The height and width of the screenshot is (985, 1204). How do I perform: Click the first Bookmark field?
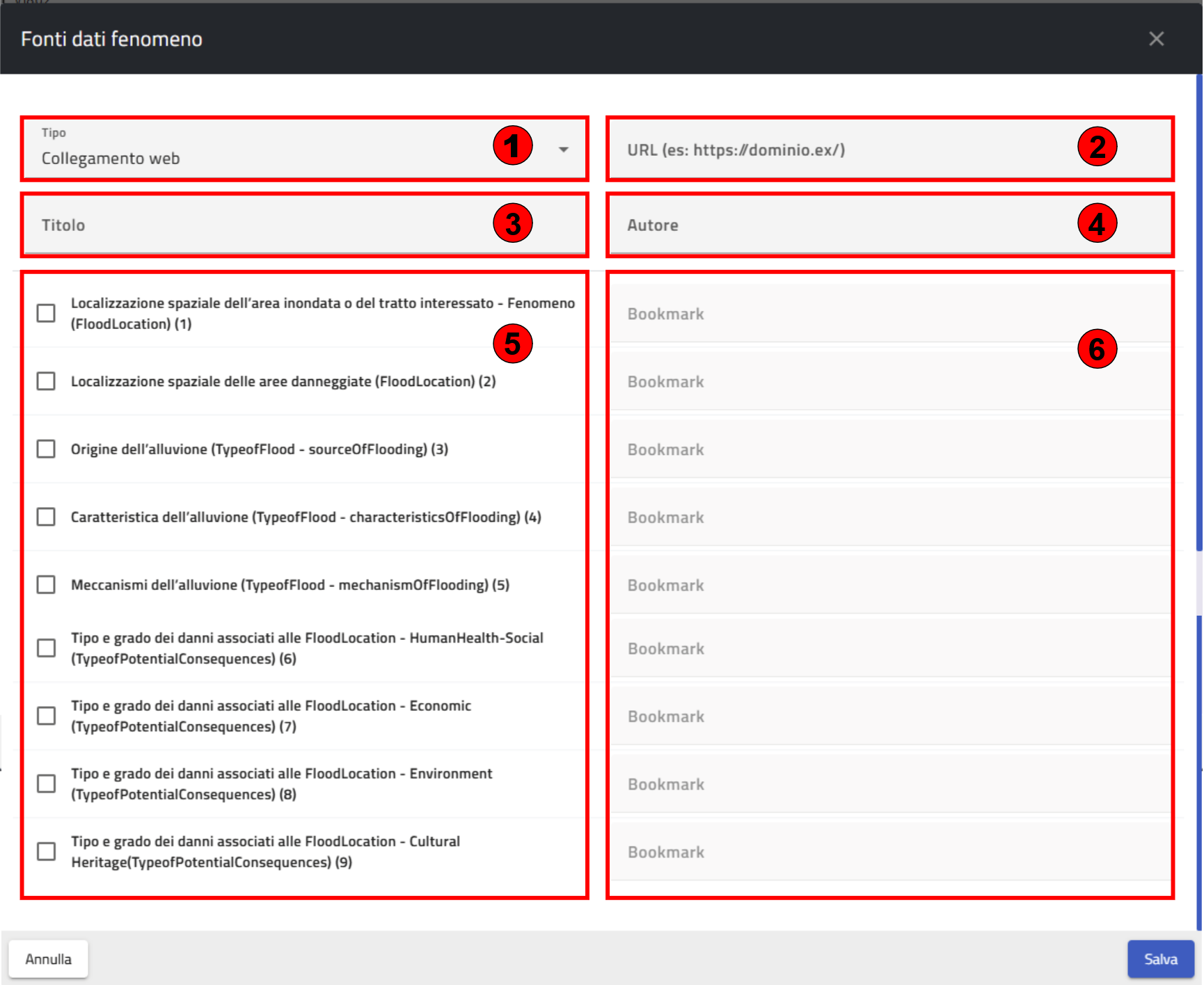tap(889, 314)
